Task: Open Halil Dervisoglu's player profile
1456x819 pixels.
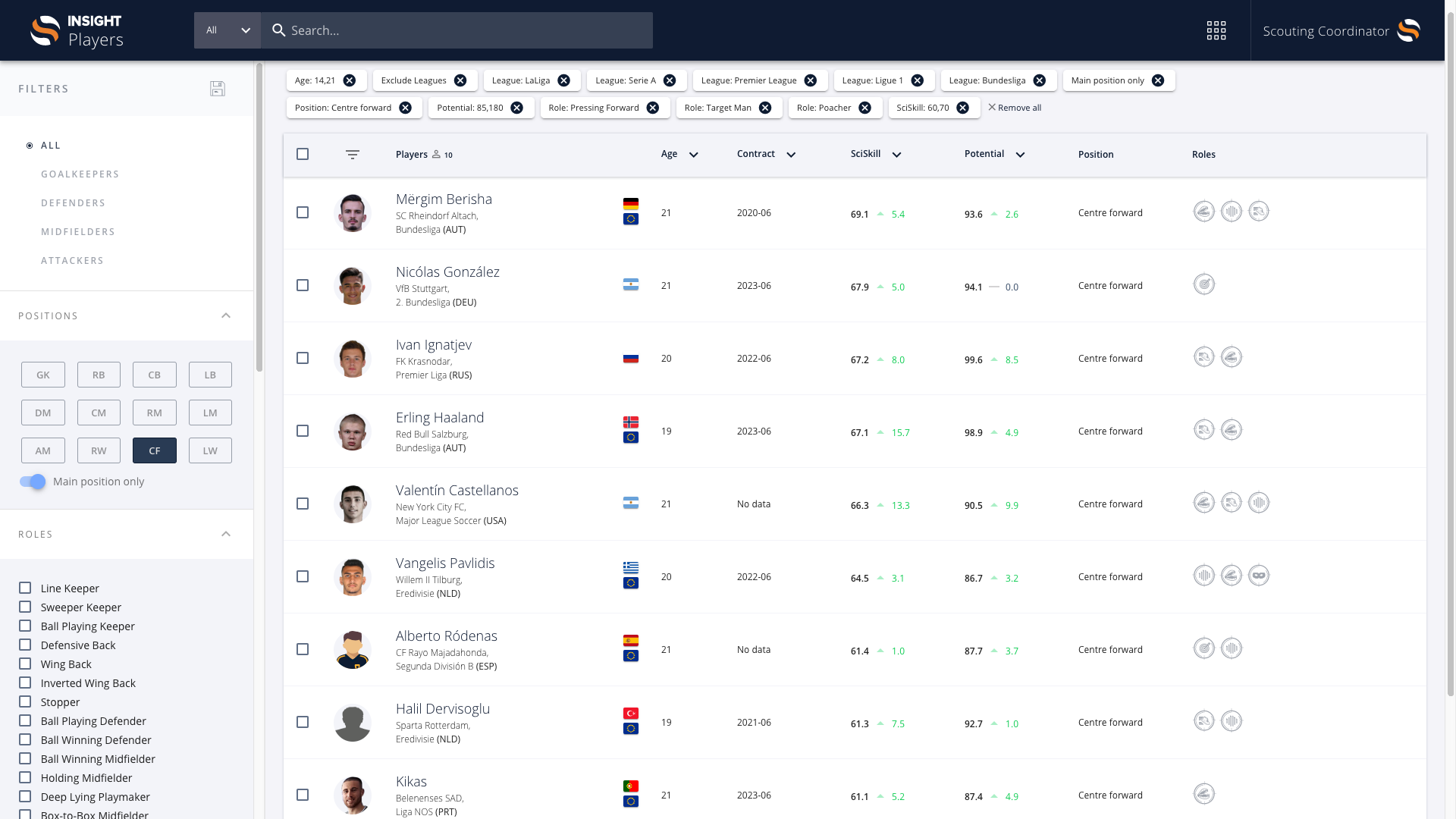Action: point(443,708)
